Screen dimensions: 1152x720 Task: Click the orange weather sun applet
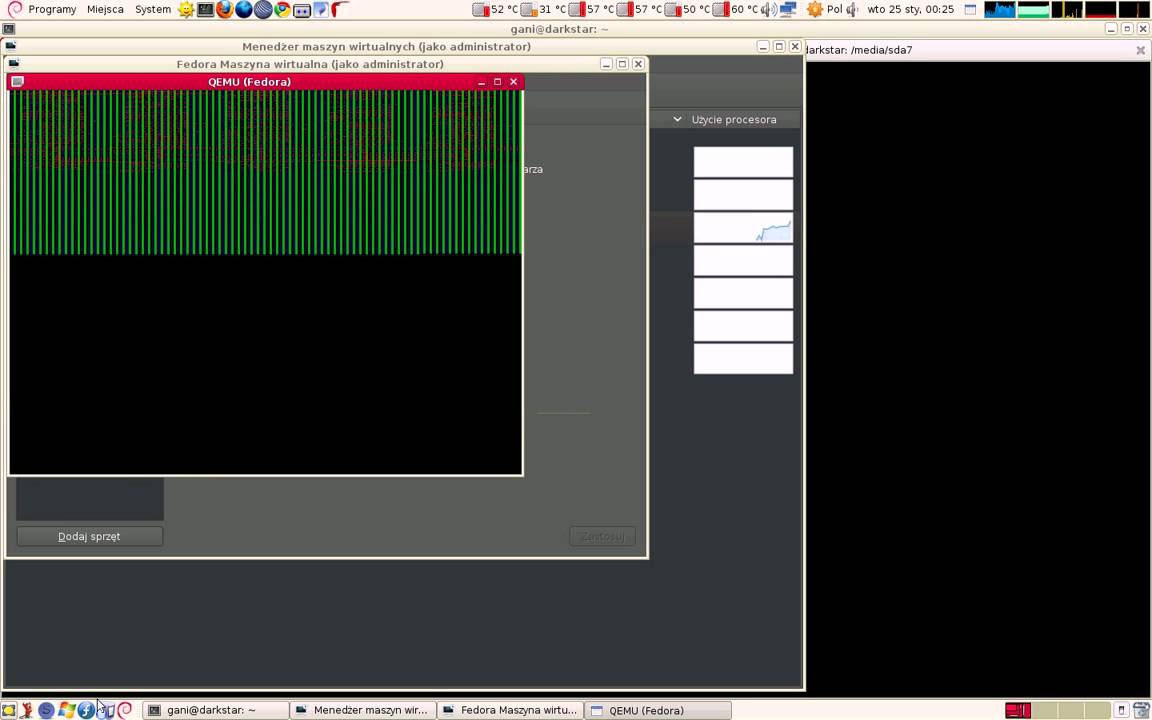click(x=815, y=10)
